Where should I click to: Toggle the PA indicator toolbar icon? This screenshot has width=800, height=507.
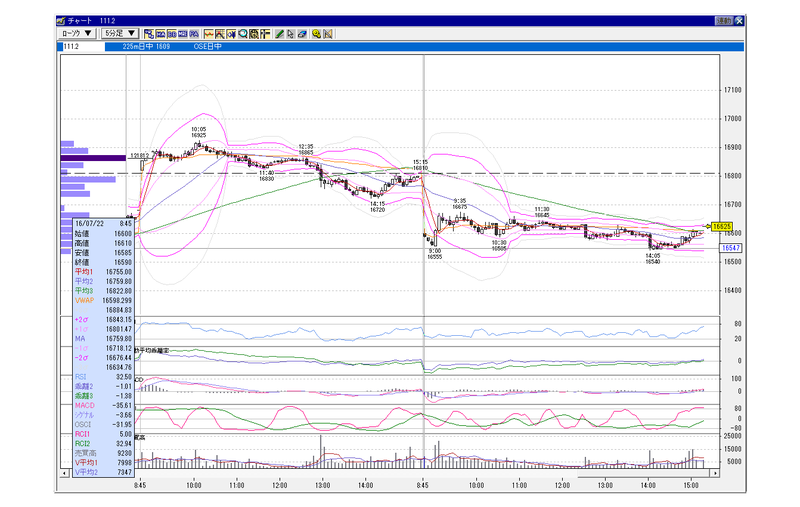pyautogui.click(x=194, y=34)
